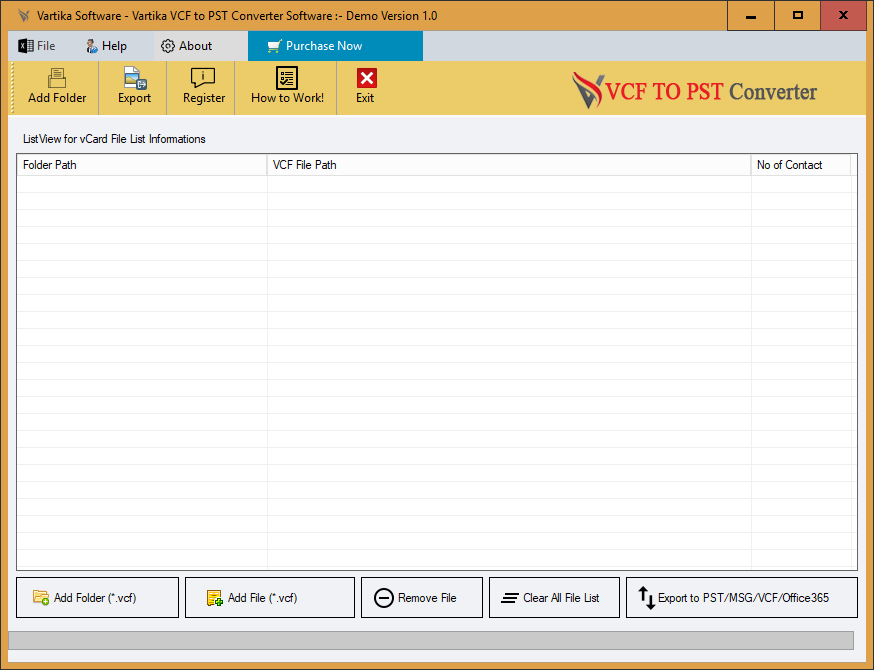Click the Clear All File List button
874x670 pixels.
pyautogui.click(x=554, y=598)
